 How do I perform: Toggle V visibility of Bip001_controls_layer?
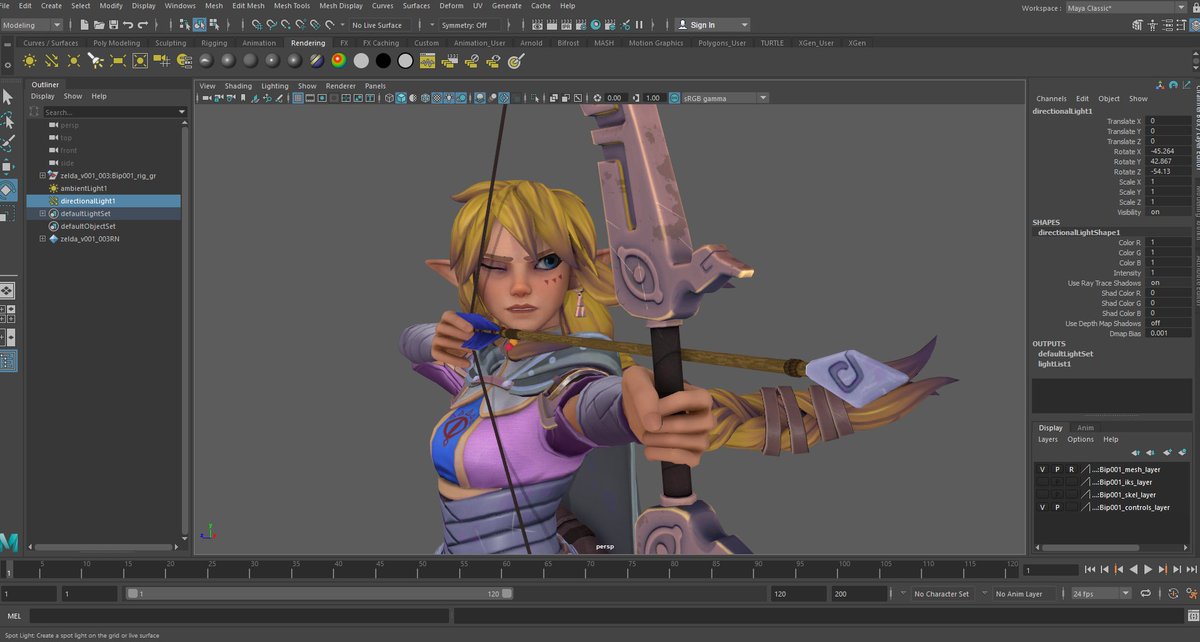1042,507
